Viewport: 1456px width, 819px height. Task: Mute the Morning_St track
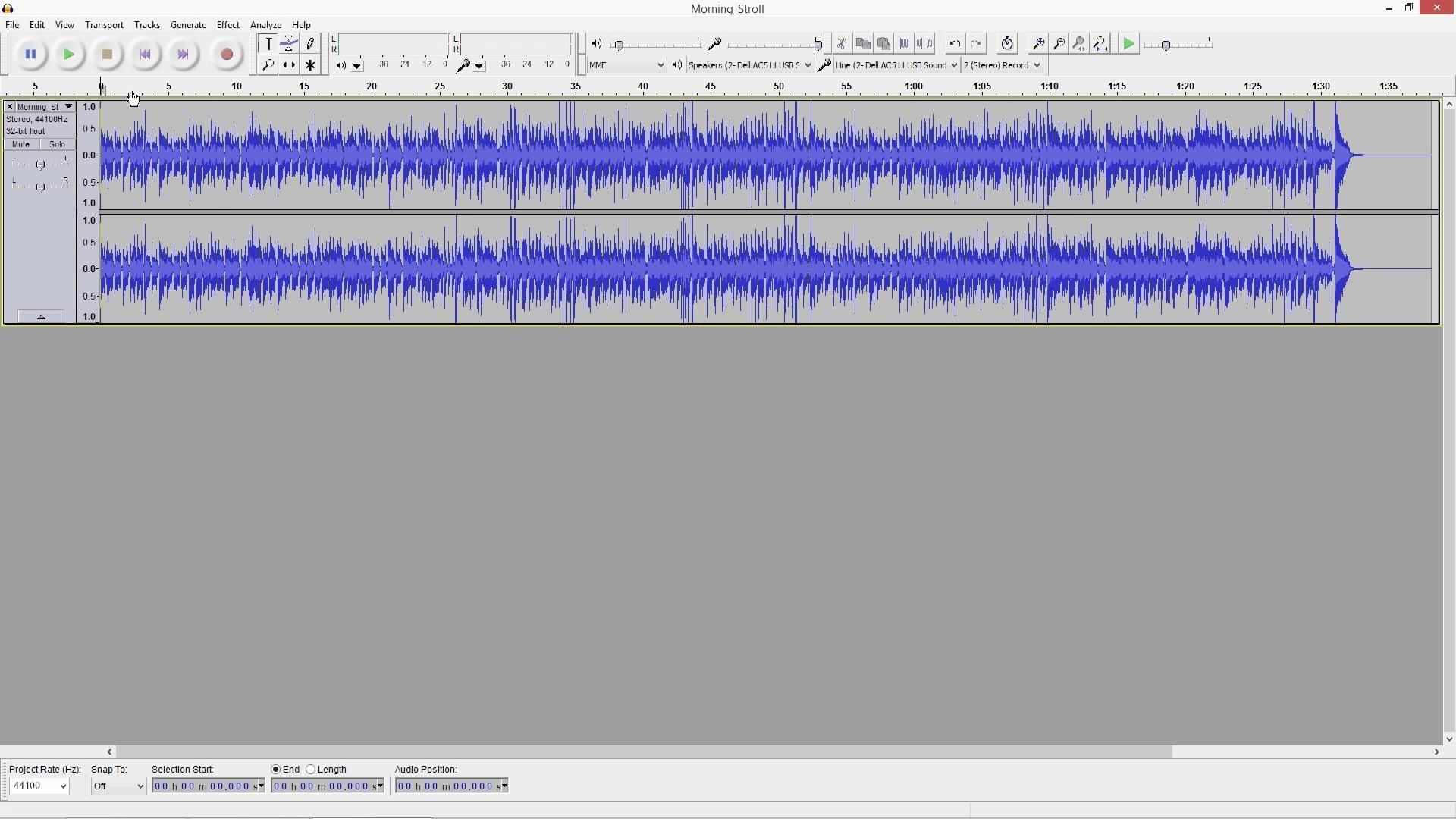coord(20,144)
